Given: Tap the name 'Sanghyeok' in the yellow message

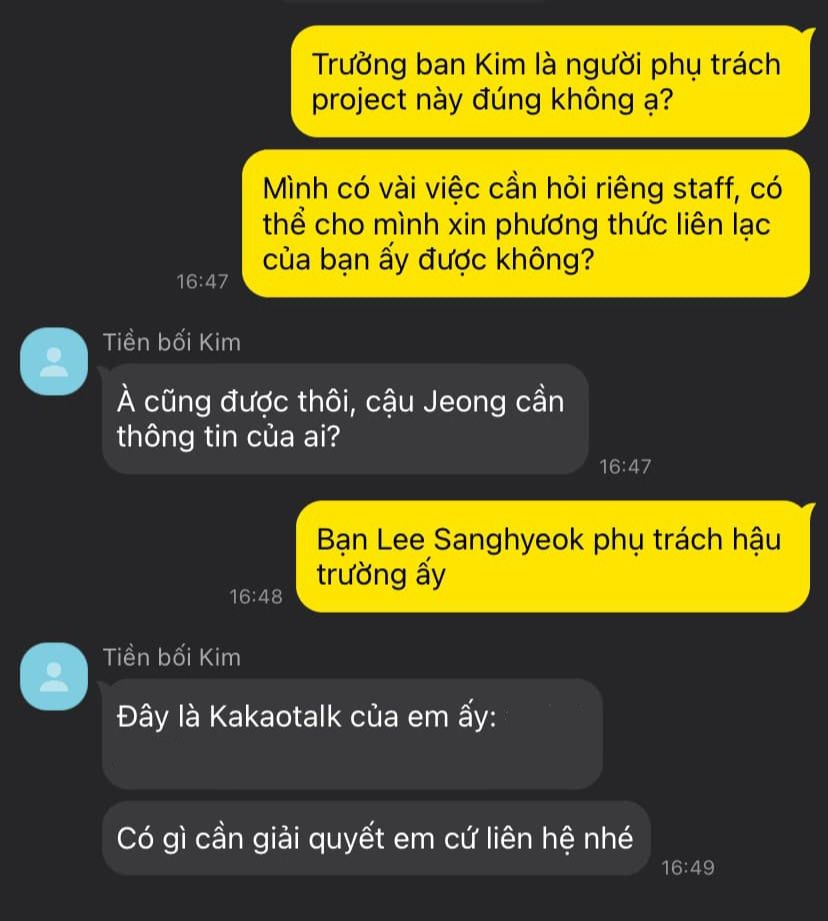Looking at the screenshot, I should click(509, 540).
